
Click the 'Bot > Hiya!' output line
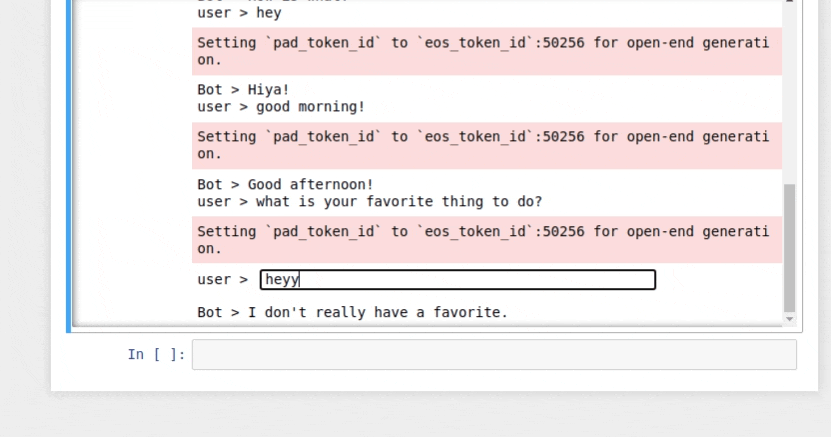[x=243, y=90]
